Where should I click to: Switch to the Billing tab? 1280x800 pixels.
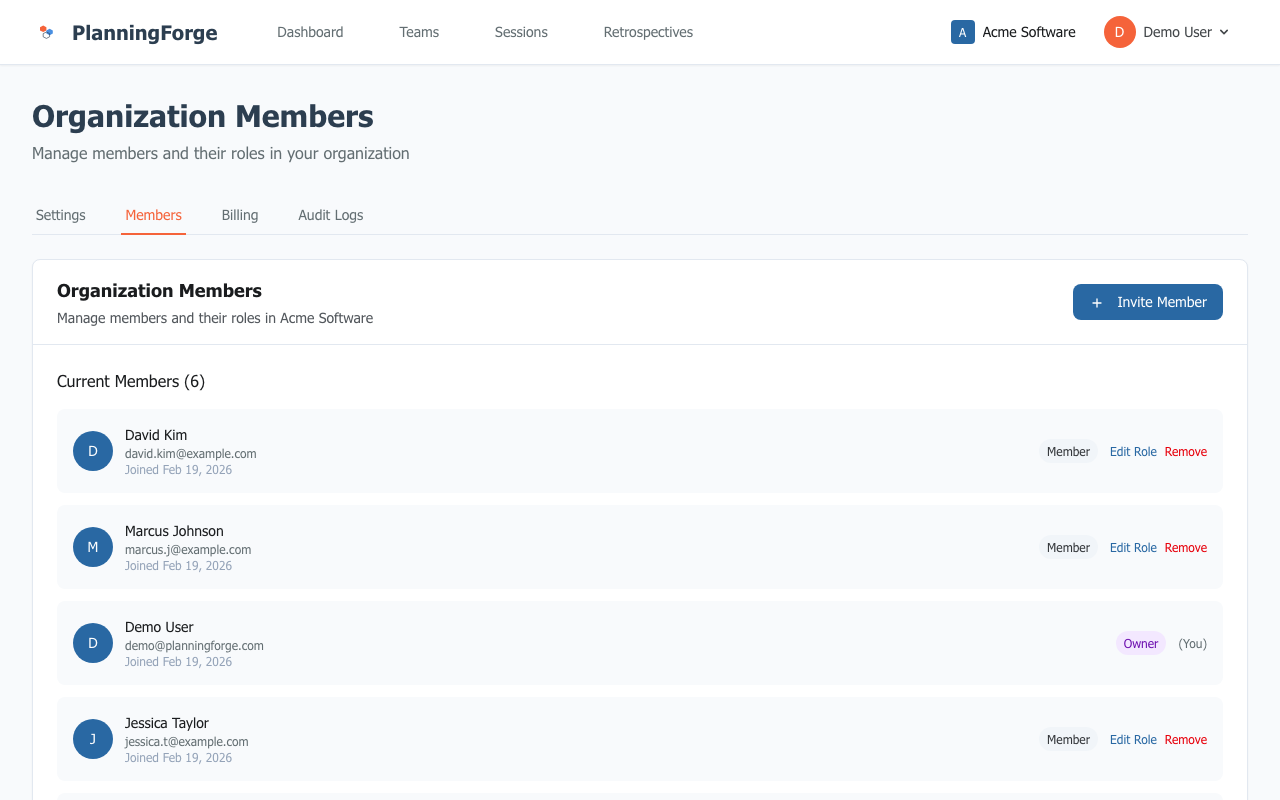[239, 215]
